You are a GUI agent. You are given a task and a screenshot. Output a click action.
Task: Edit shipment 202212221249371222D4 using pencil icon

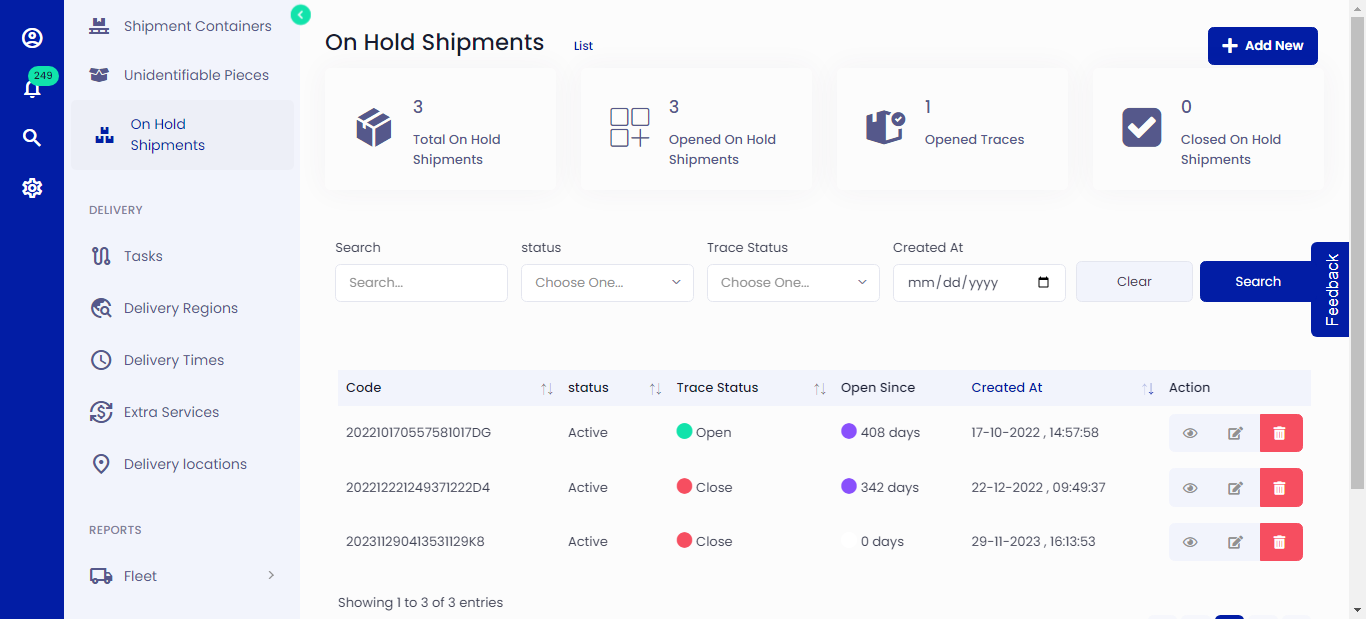click(1235, 487)
